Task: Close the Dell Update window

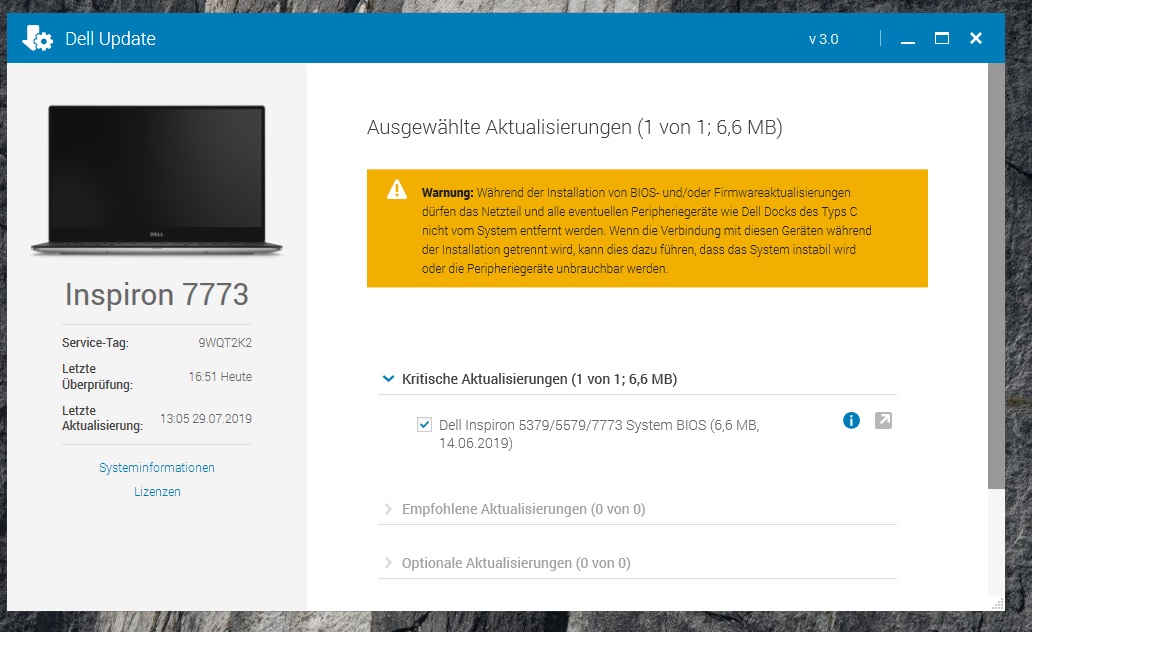Action: tap(976, 38)
